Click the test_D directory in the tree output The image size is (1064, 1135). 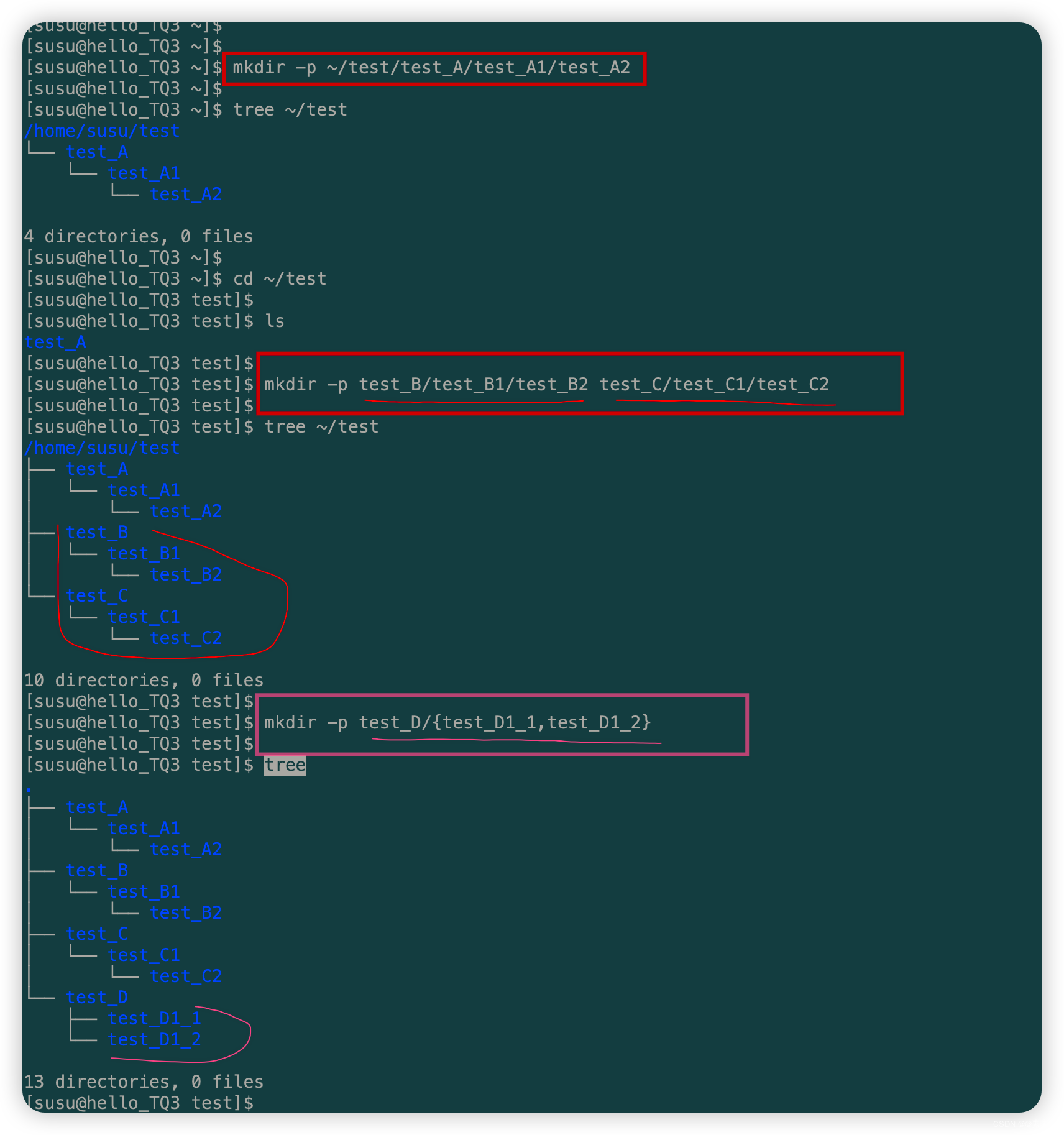pyautogui.click(x=97, y=998)
